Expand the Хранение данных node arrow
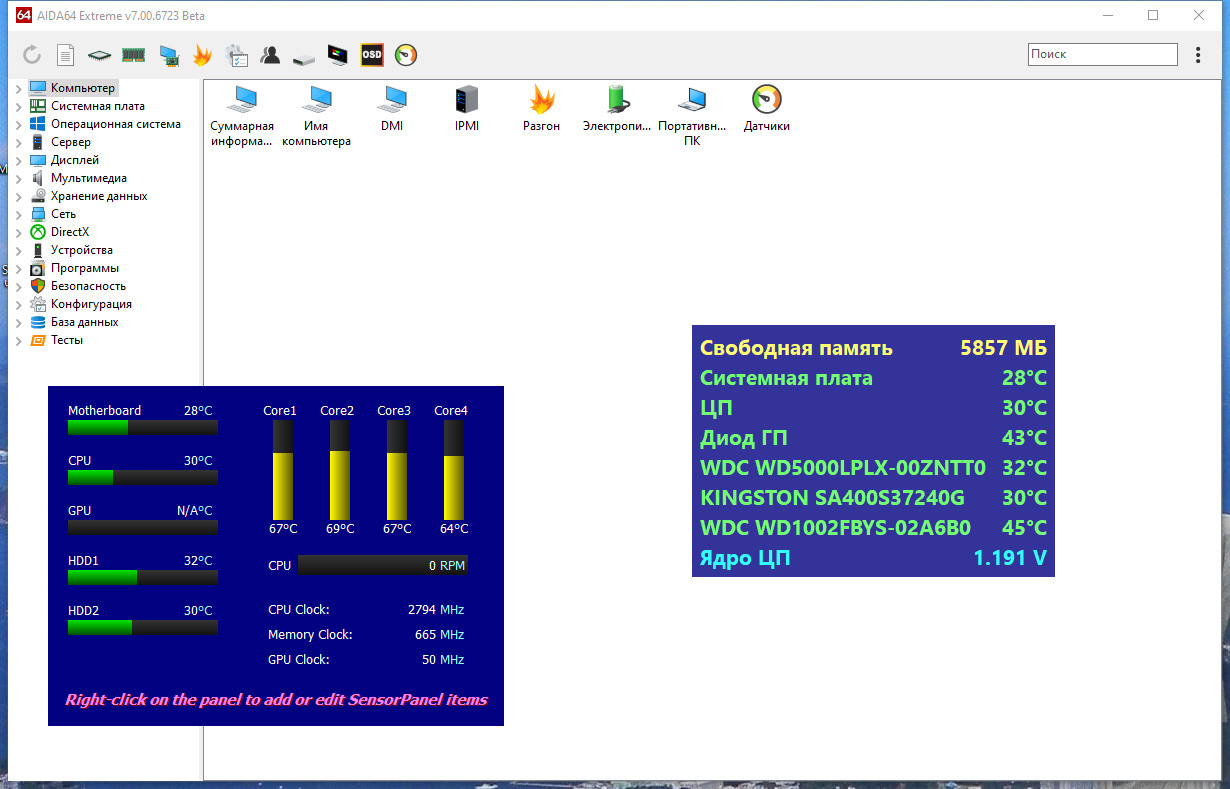 pos(18,196)
